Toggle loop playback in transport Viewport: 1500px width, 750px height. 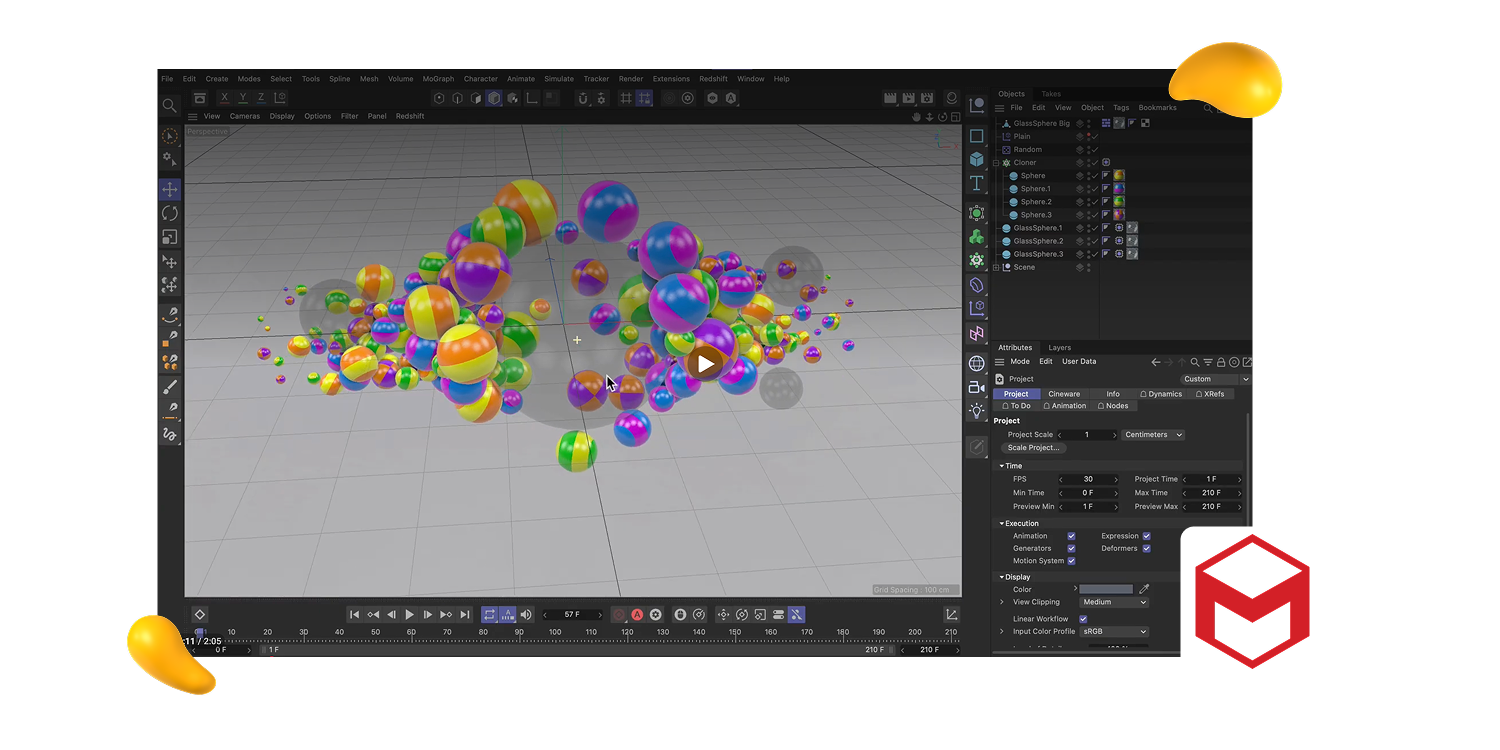click(489, 614)
